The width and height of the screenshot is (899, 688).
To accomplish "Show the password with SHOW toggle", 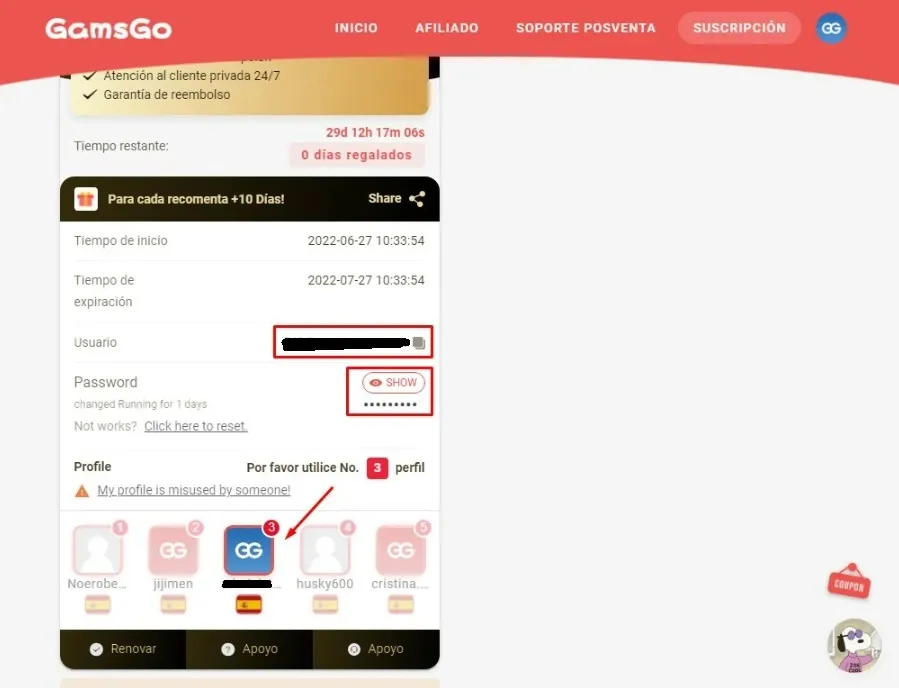I will [x=393, y=382].
